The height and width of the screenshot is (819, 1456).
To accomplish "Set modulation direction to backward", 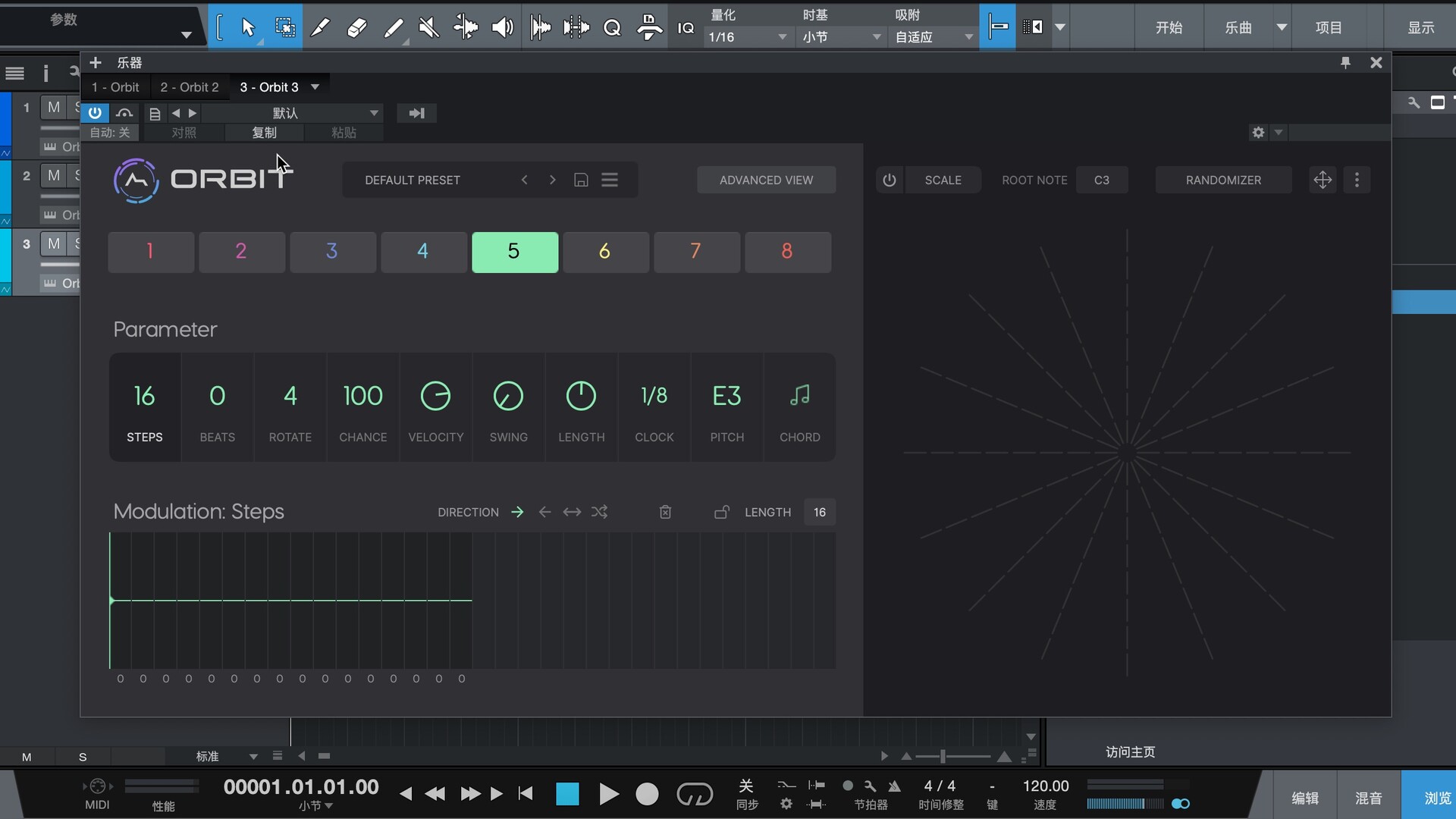I will pos(544,512).
